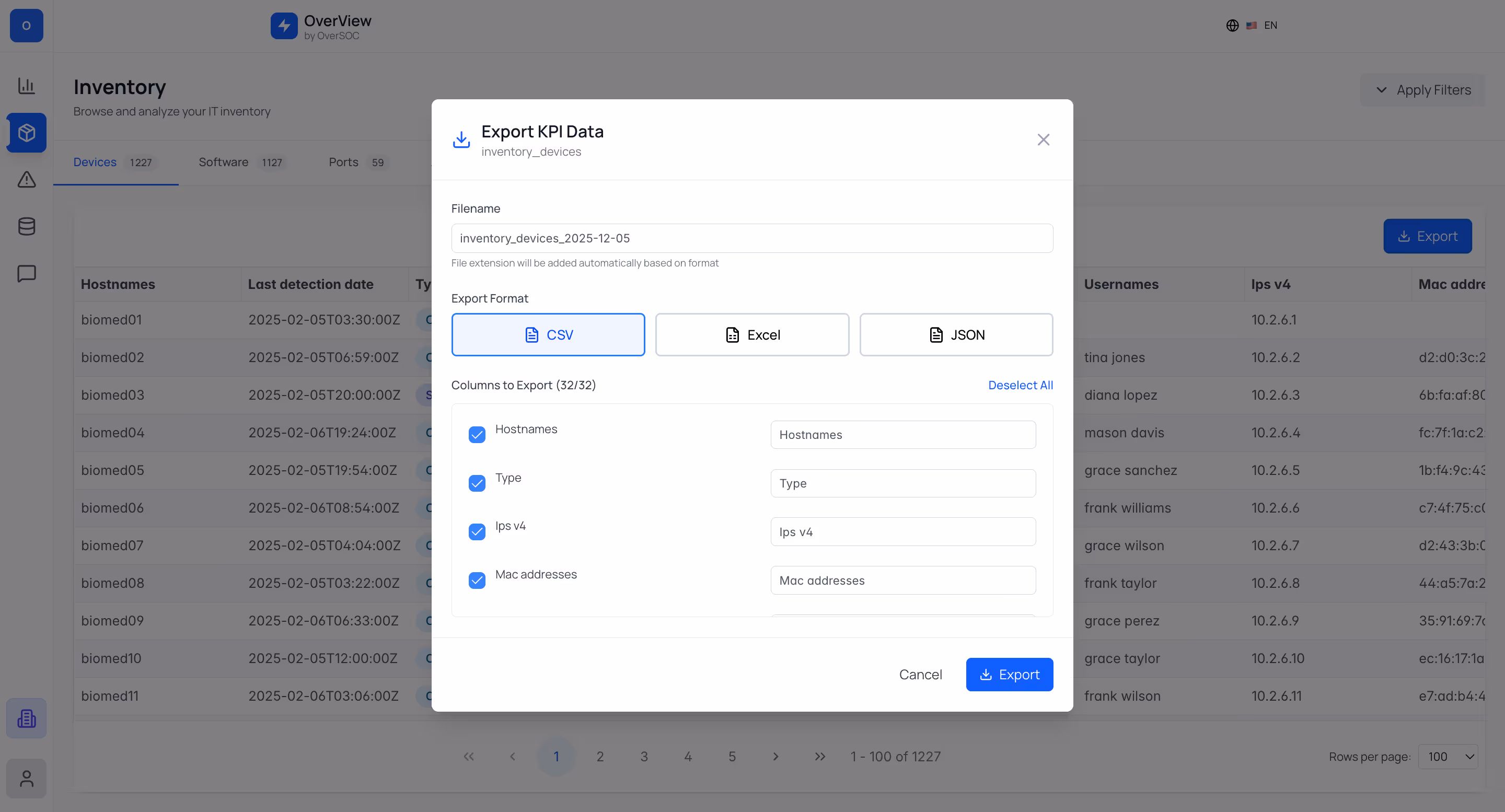
Task: Close the Export KPI Data dialog
Action: coord(1043,140)
